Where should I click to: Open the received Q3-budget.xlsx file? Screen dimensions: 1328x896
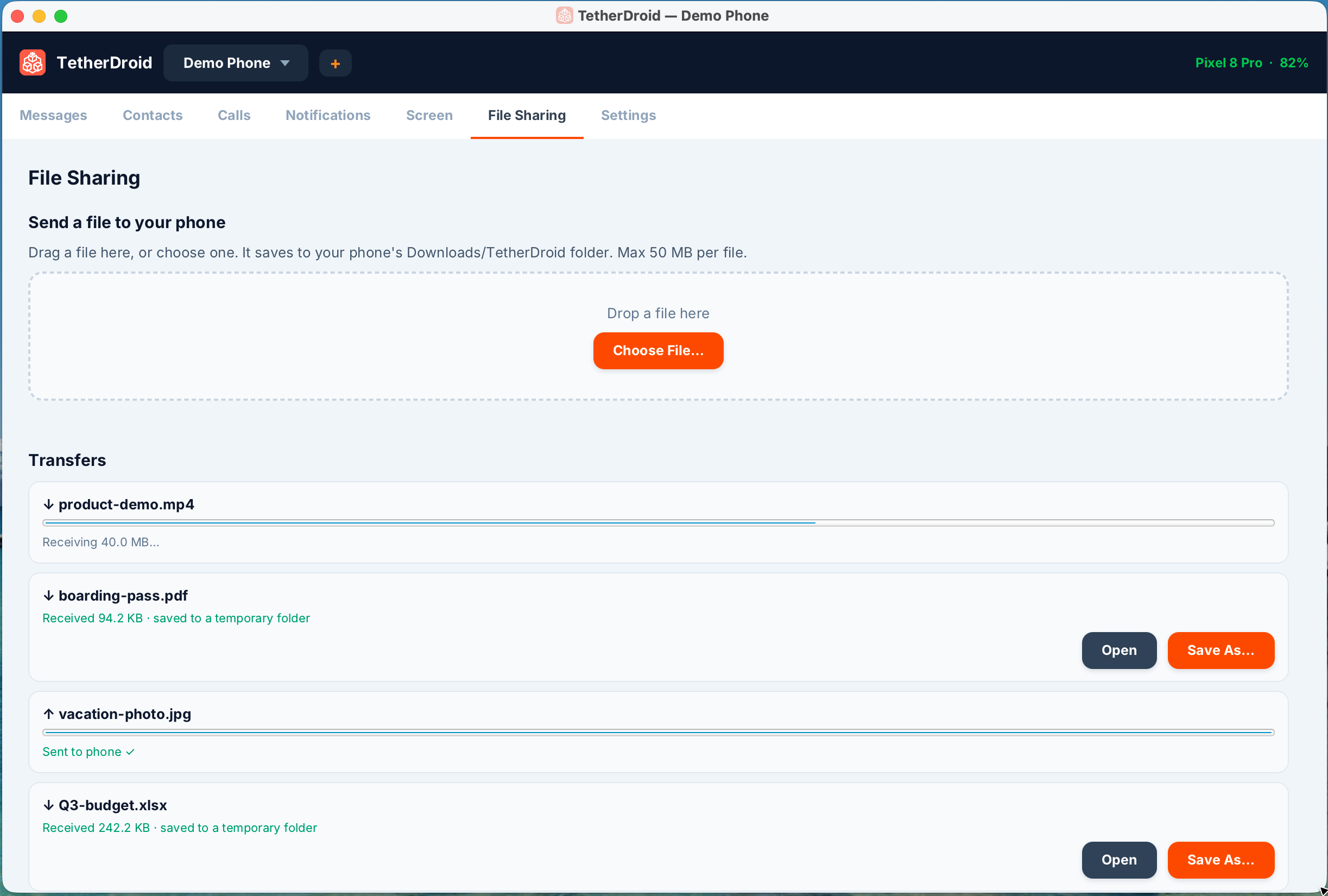1119,860
